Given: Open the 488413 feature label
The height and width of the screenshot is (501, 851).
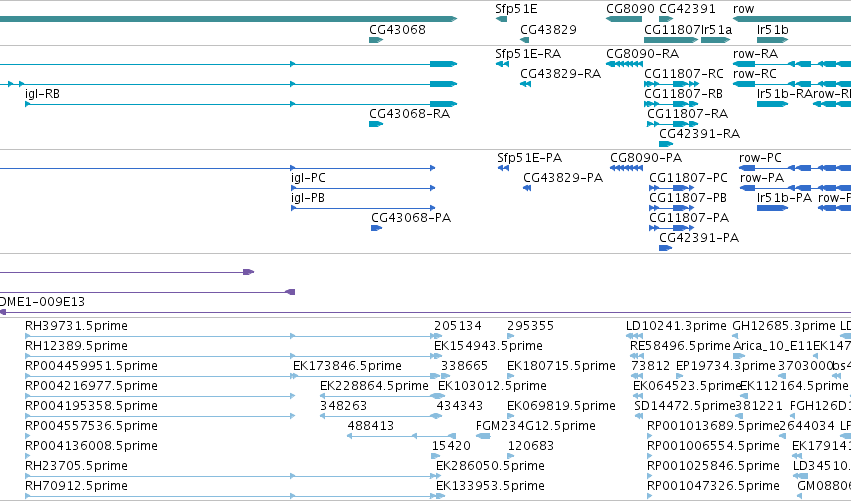Looking at the screenshot, I should tap(371, 427).
